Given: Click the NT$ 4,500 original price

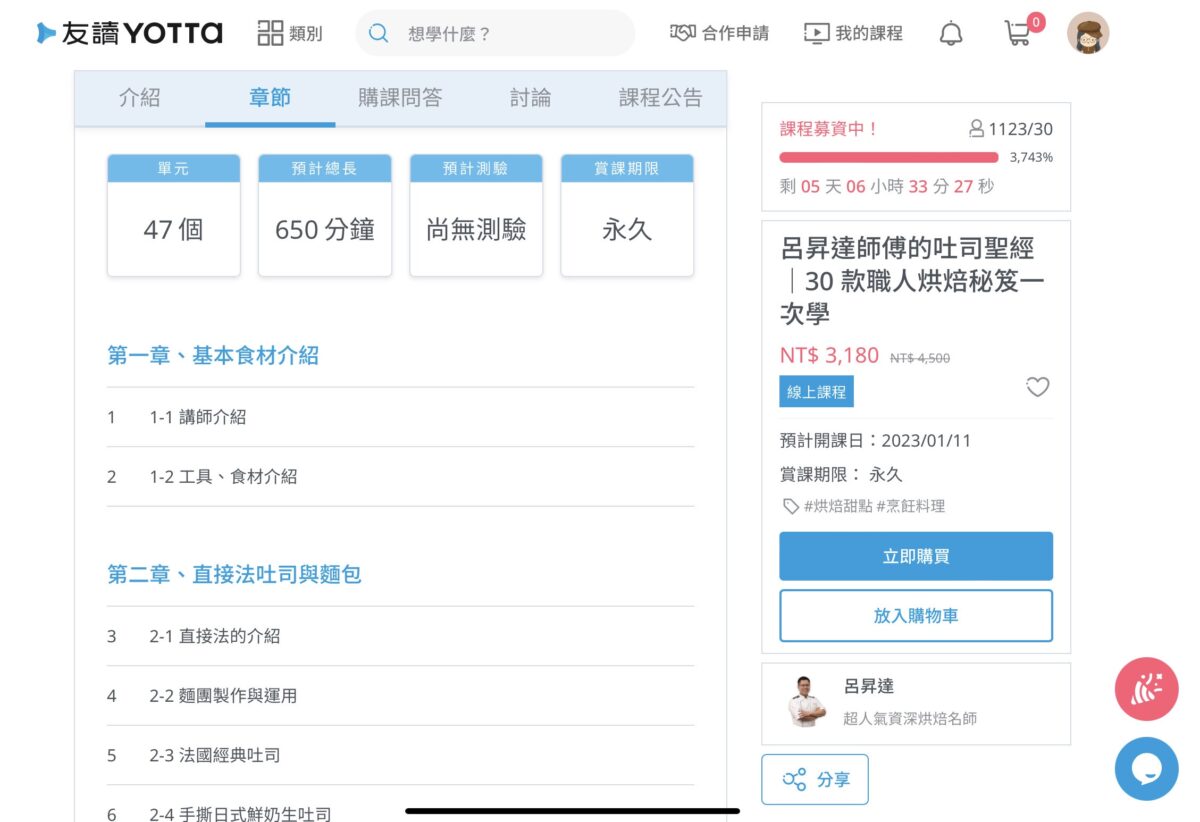Looking at the screenshot, I should (920, 358).
